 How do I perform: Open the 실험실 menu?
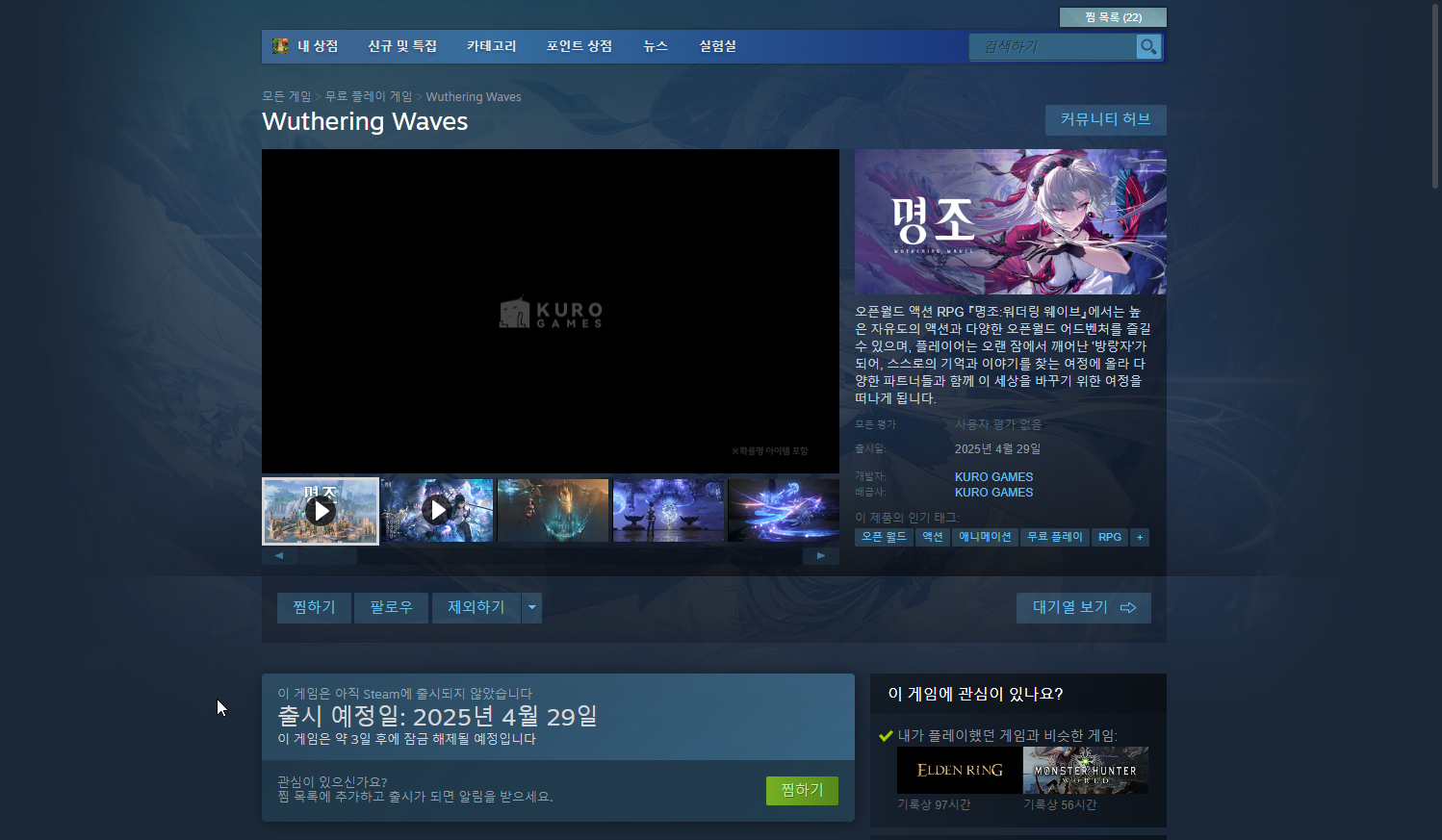[x=718, y=46]
